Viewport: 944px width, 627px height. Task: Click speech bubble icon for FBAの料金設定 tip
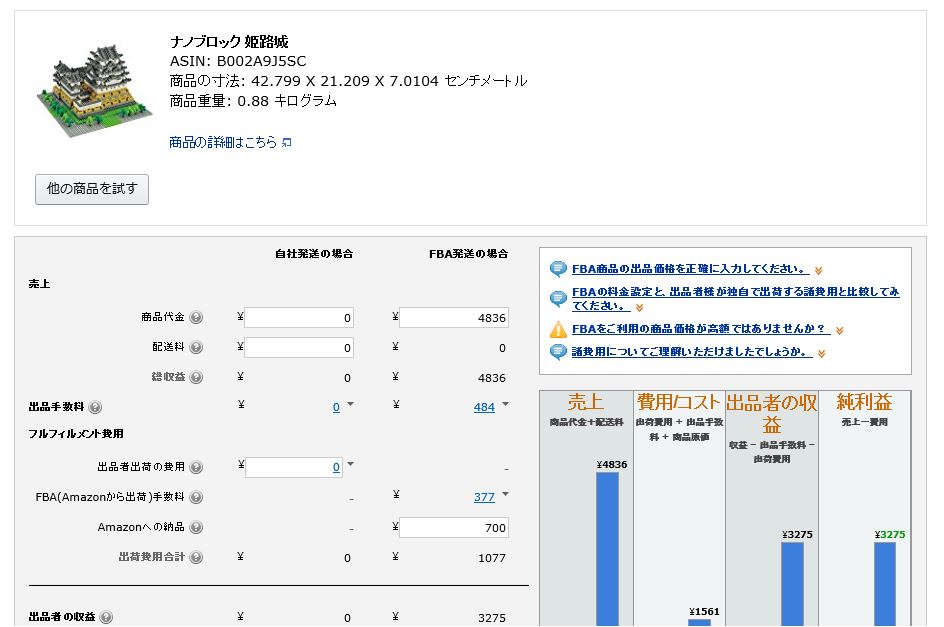558,298
